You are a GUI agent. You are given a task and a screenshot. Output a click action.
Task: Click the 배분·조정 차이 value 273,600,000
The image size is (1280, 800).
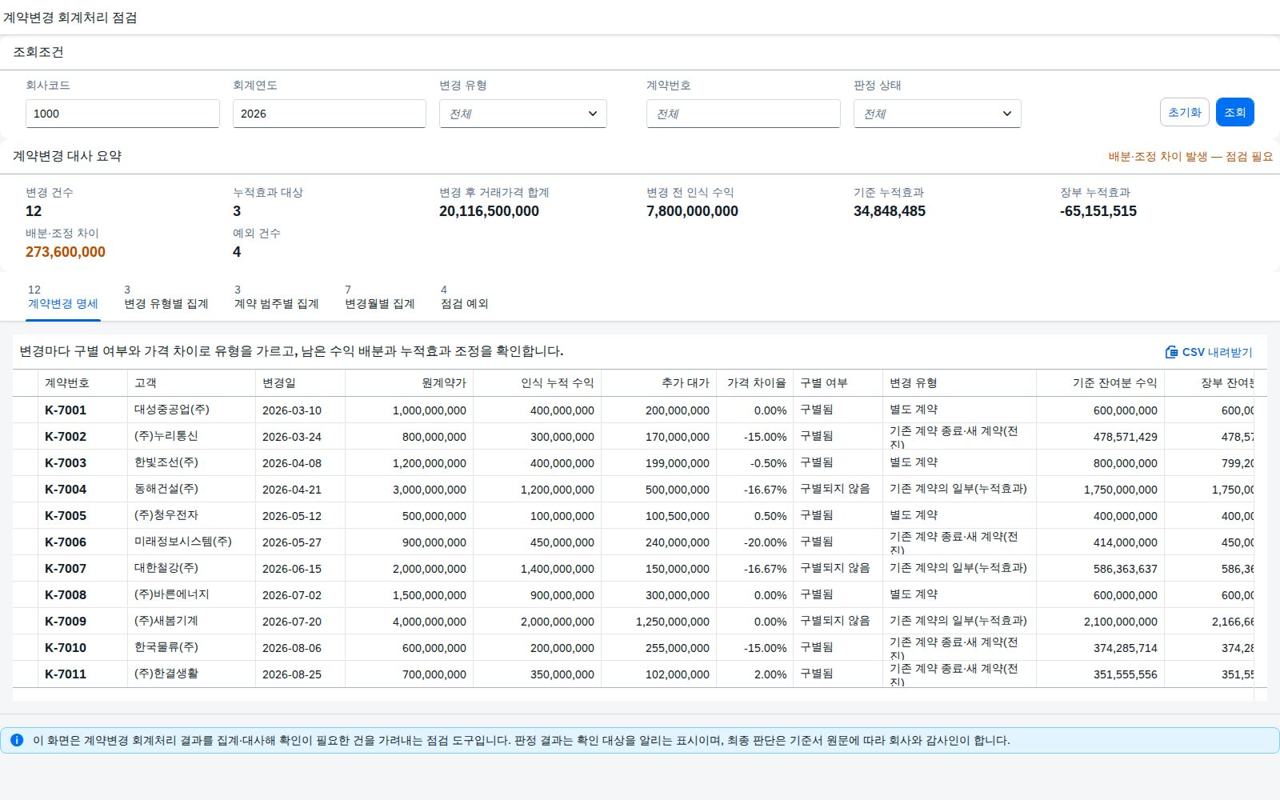click(65, 252)
